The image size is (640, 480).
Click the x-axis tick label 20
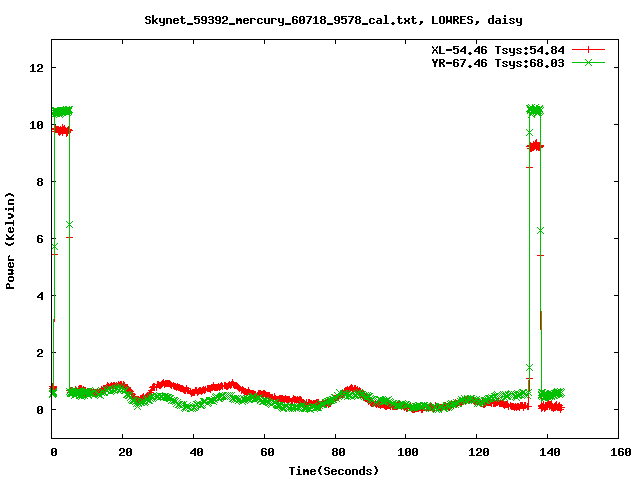point(125,452)
